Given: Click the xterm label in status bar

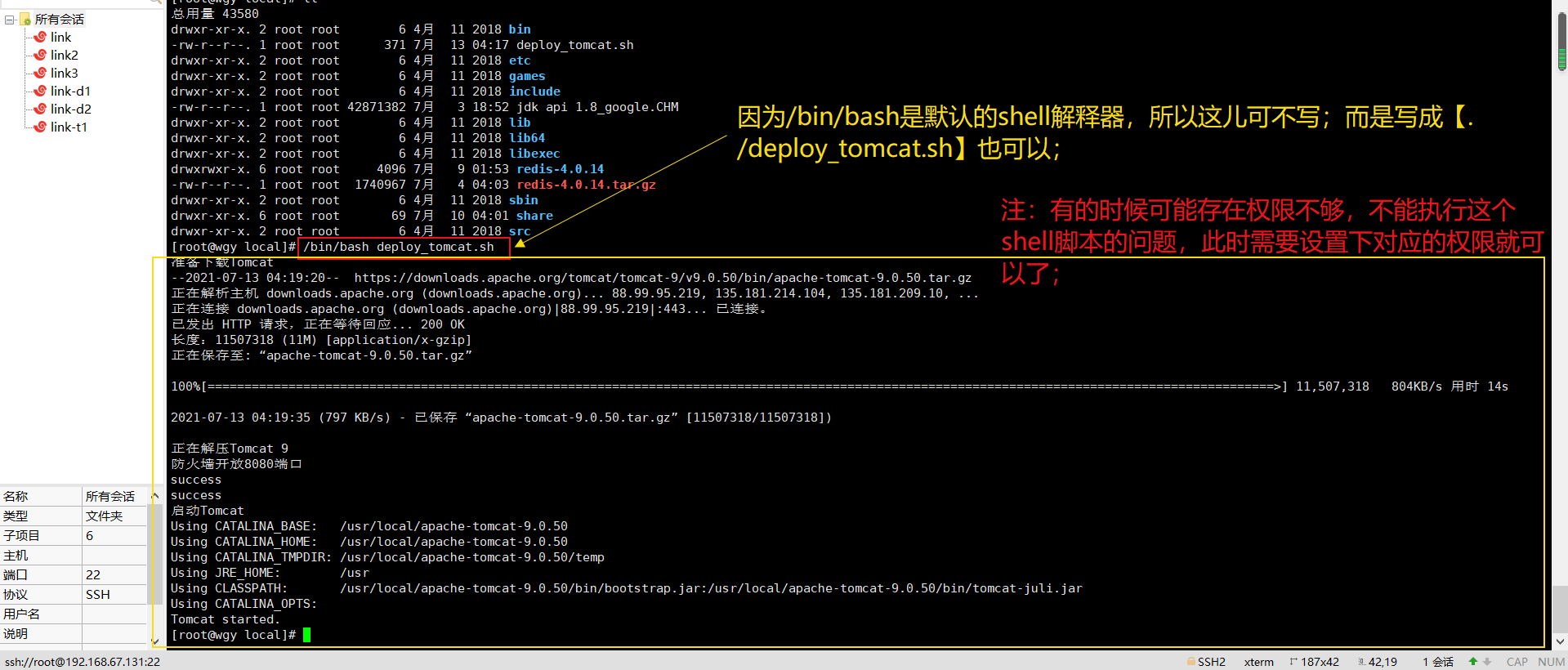Looking at the screenshot, I should [x=1258, y=662].
